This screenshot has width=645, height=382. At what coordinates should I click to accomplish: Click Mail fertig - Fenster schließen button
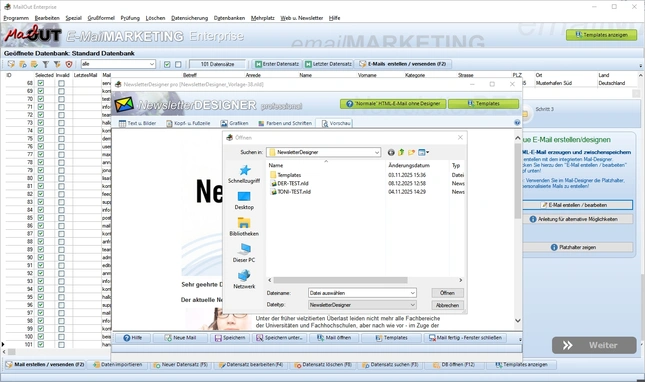(x=465, y=338)
